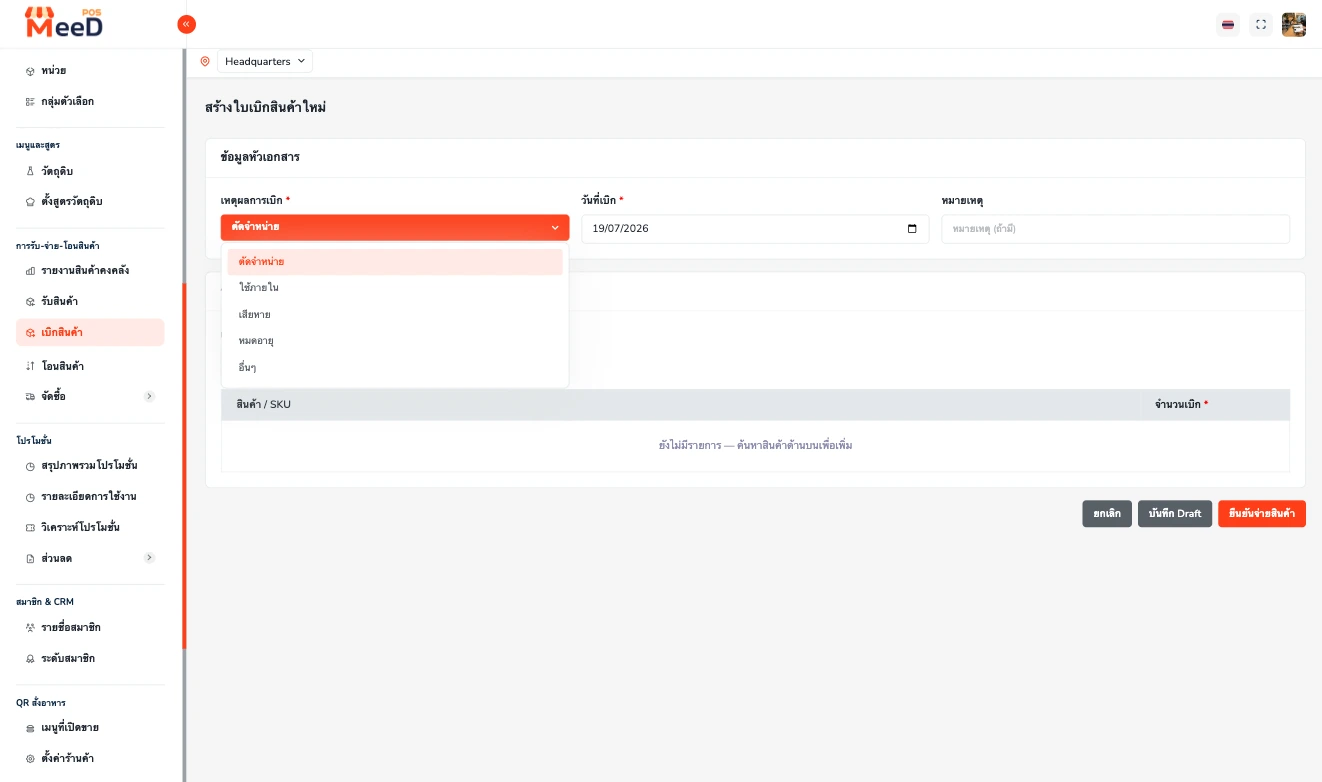Screen dimensions: 1322x782
Task: Open the โอนสินค้า page
Action: point(90,366)
